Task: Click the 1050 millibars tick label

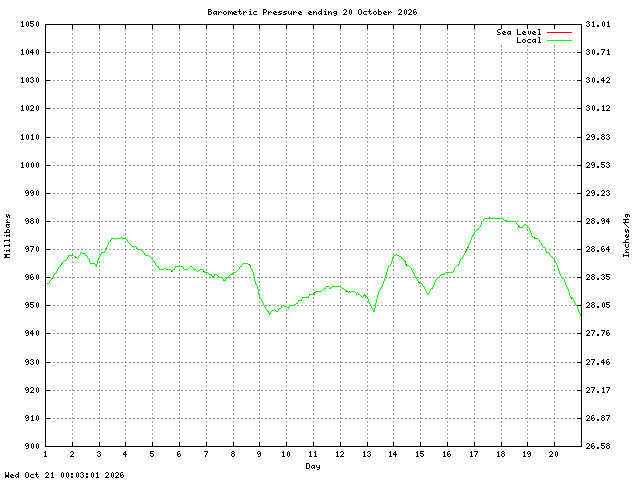Action: pyautogui.click(x=30, y=24)
